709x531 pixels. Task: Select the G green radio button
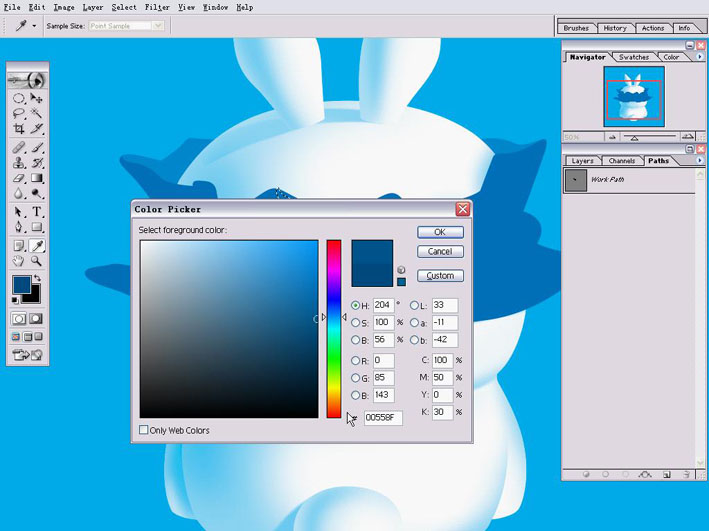click(355, 378)
